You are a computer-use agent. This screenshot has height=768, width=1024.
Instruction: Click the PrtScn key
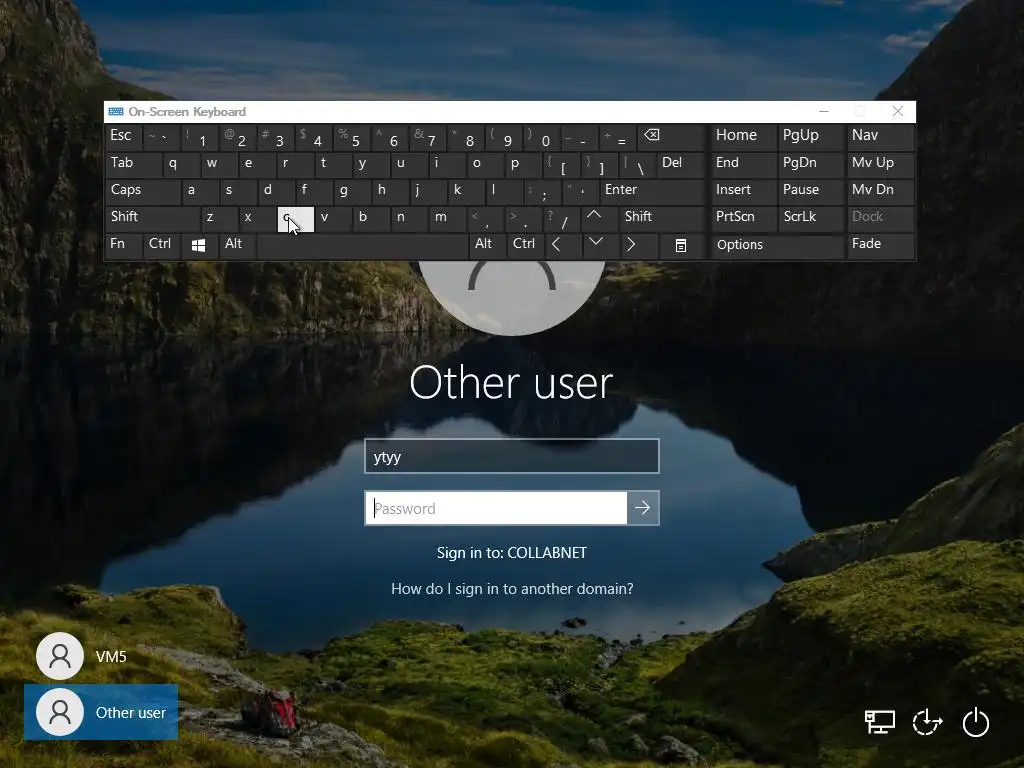pos(743,217)
